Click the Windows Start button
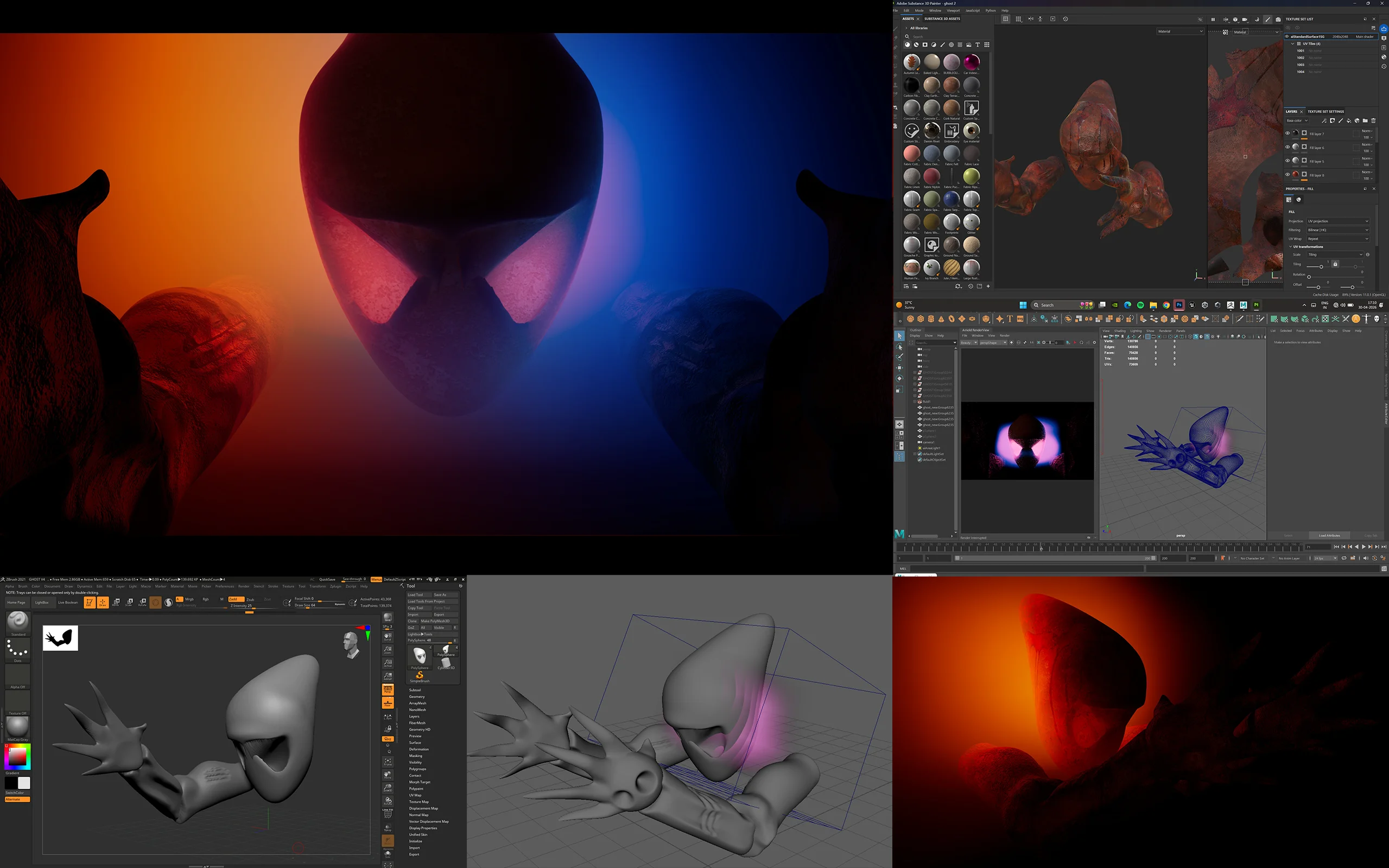 click(x=1023, y=306)
